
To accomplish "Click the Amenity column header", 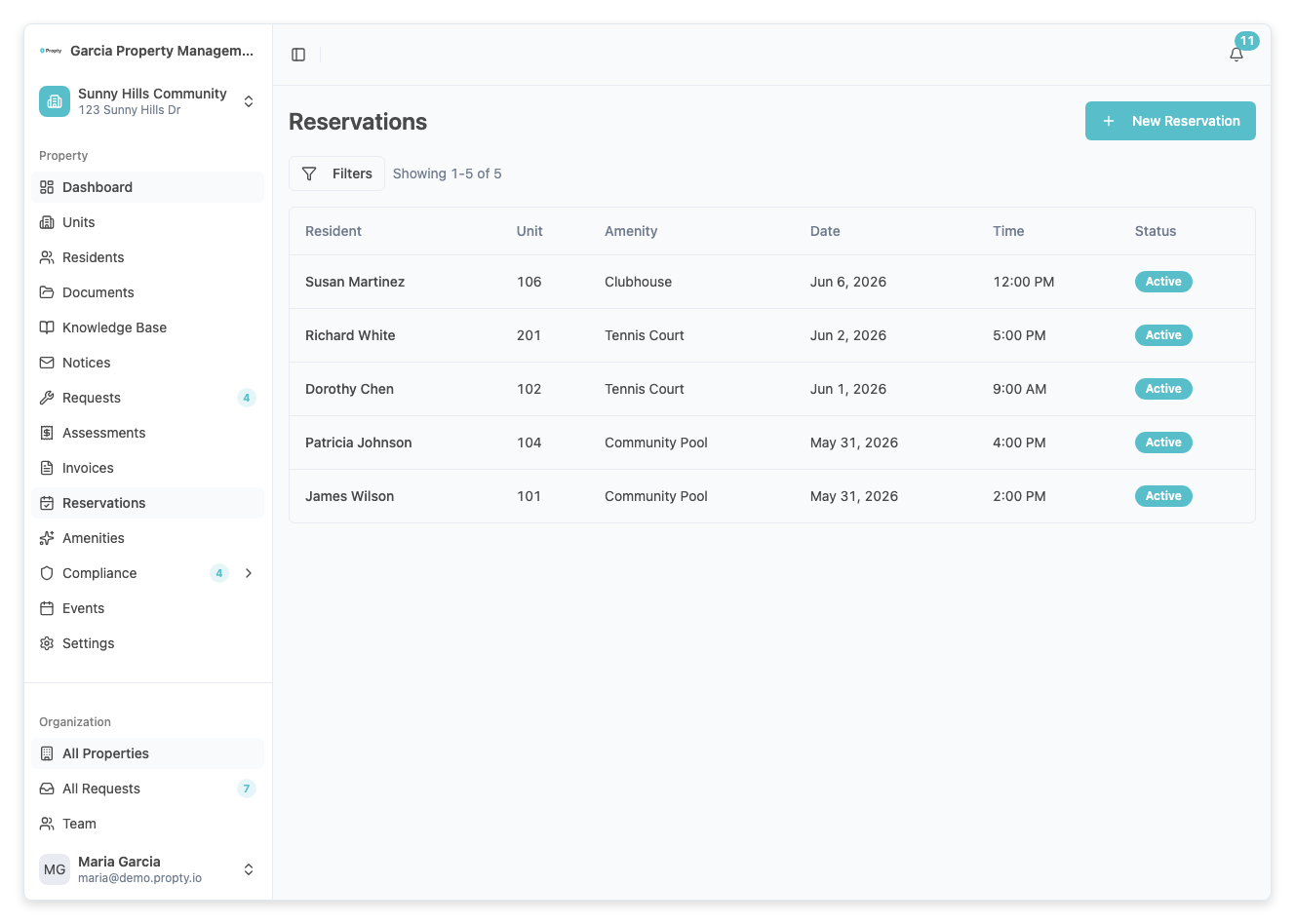I will pyautogui.click(x=631, y=231).
